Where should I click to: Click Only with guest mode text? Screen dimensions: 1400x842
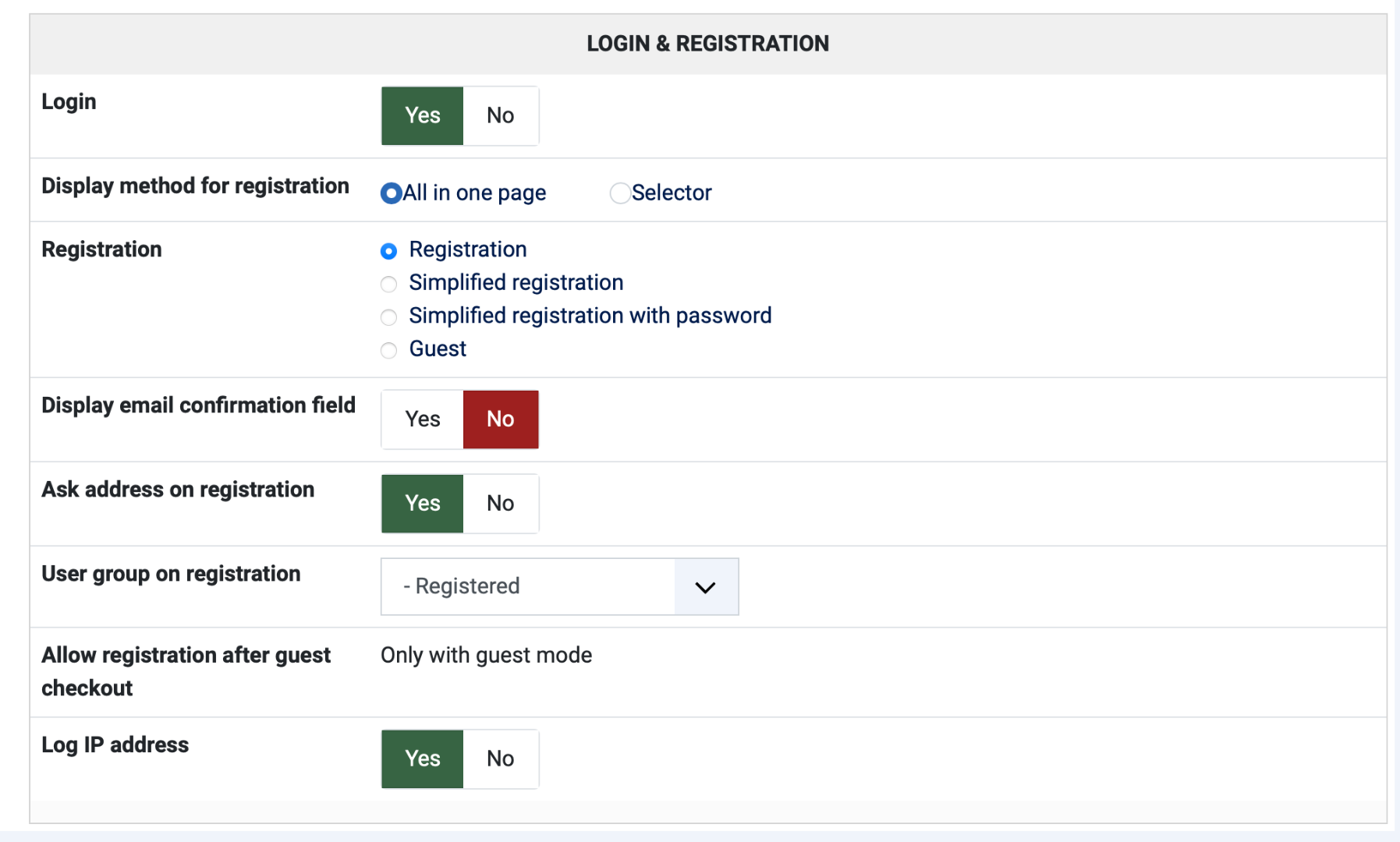pyautogui.click(x=486, y=655)
